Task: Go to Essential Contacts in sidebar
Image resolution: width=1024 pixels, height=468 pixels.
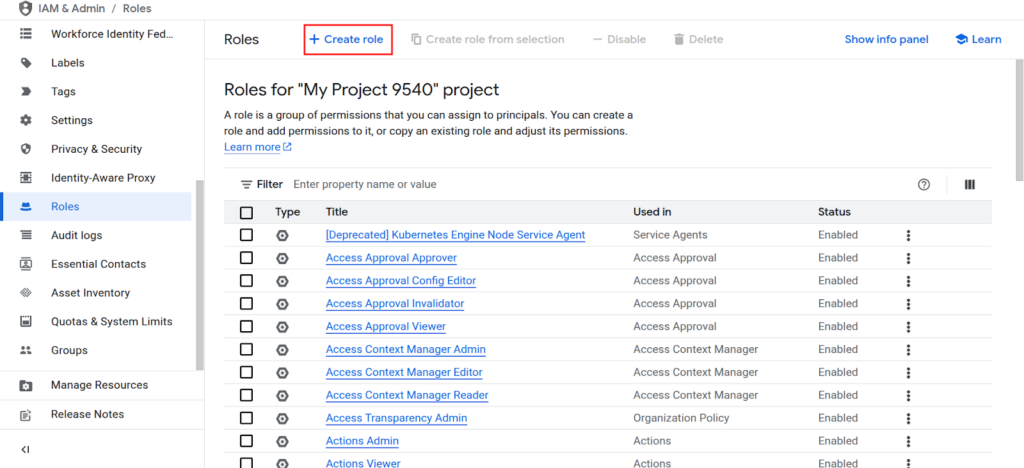Action: coord(96,264)
